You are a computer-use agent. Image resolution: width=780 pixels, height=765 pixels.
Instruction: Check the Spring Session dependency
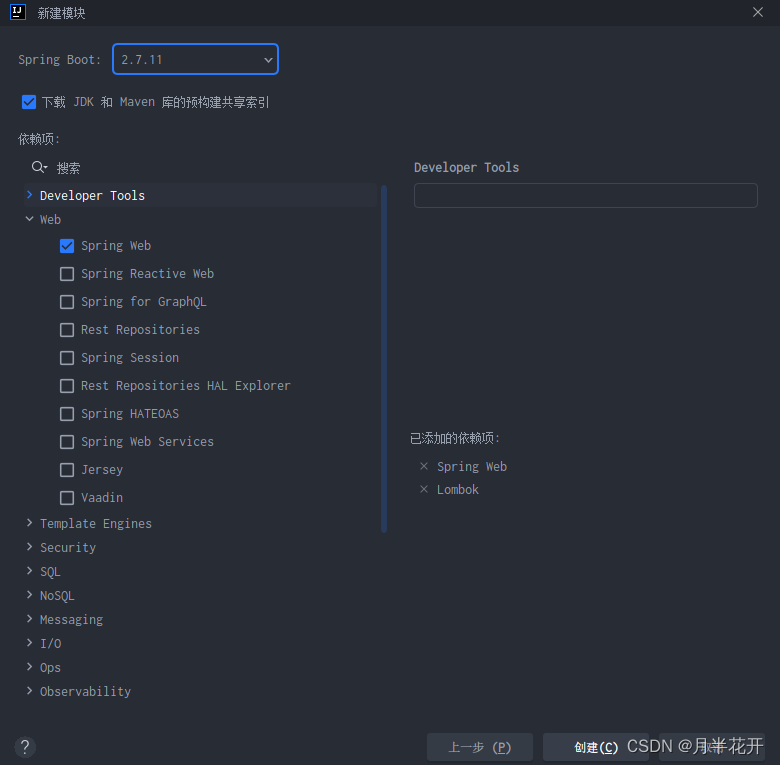click(67, 358)
